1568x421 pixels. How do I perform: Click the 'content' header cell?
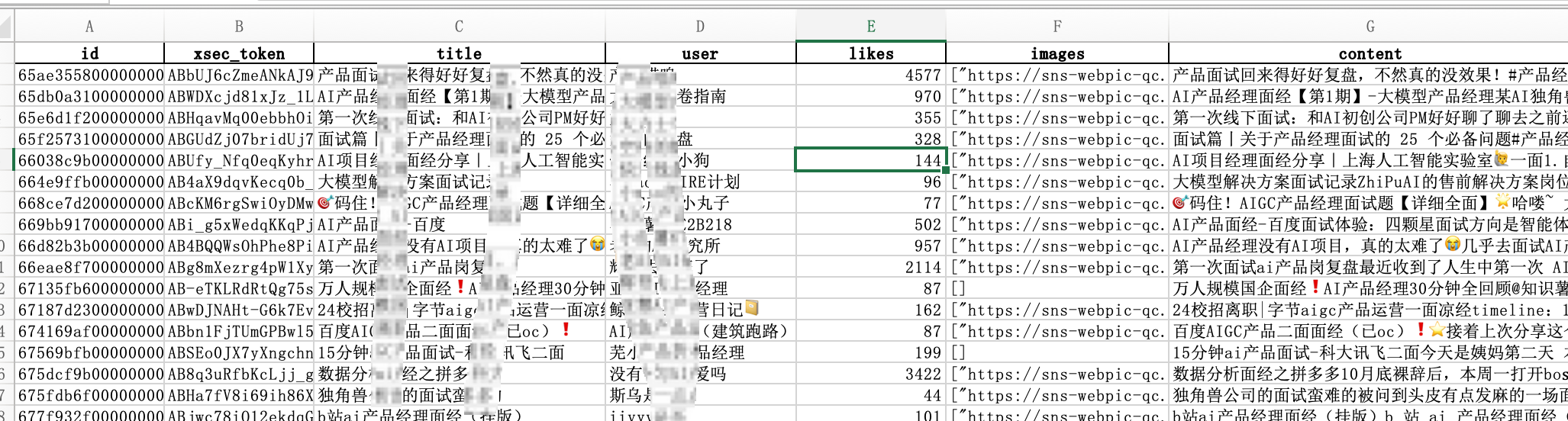click(1369, 53)
